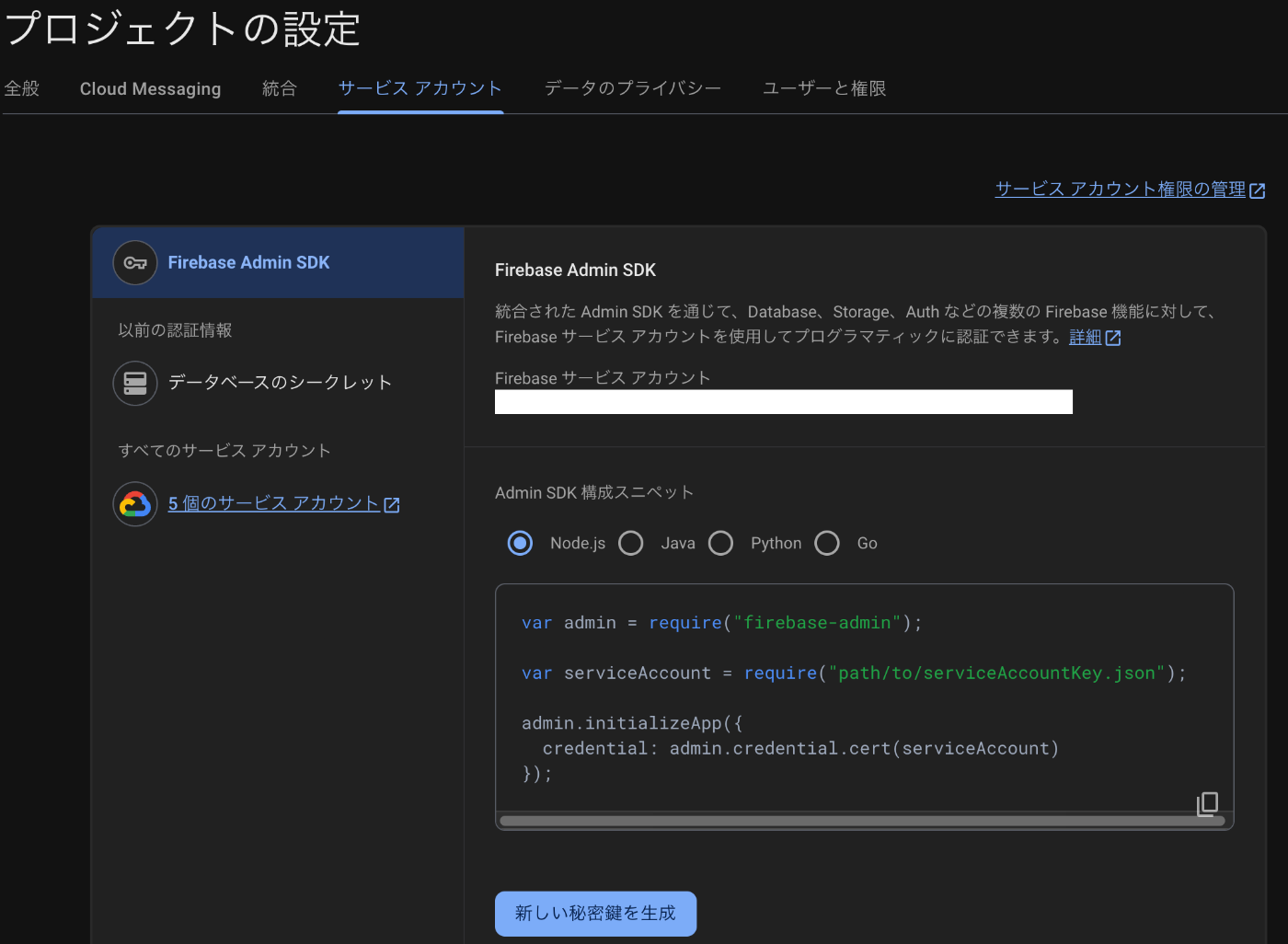Click the key icon beside Firebase Admin SDK
The height and width of the screenshot is (944, 1288).
click(x=135, y=263)
